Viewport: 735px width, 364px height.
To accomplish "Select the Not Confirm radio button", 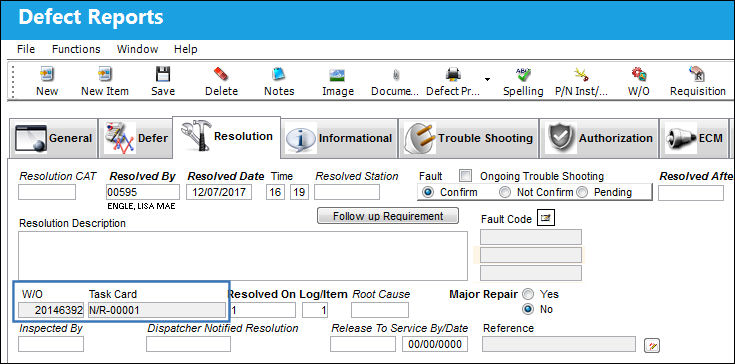I will click(505, 192).
